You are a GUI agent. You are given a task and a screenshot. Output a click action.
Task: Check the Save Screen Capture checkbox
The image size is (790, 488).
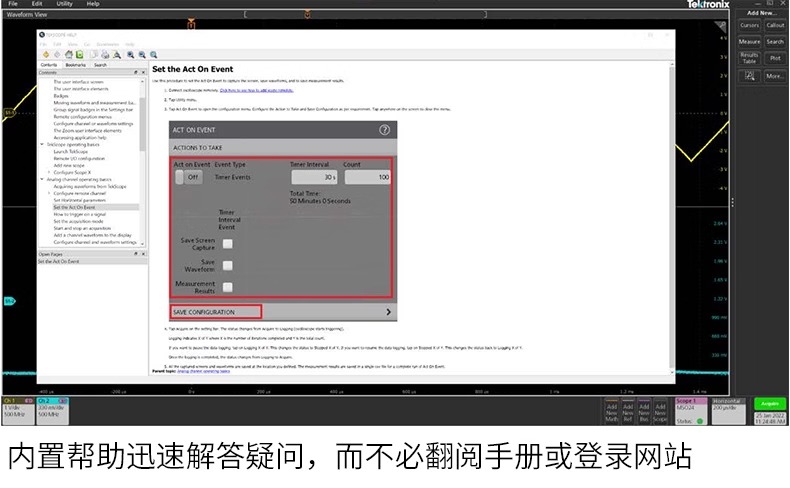click(x=228, y=243)
